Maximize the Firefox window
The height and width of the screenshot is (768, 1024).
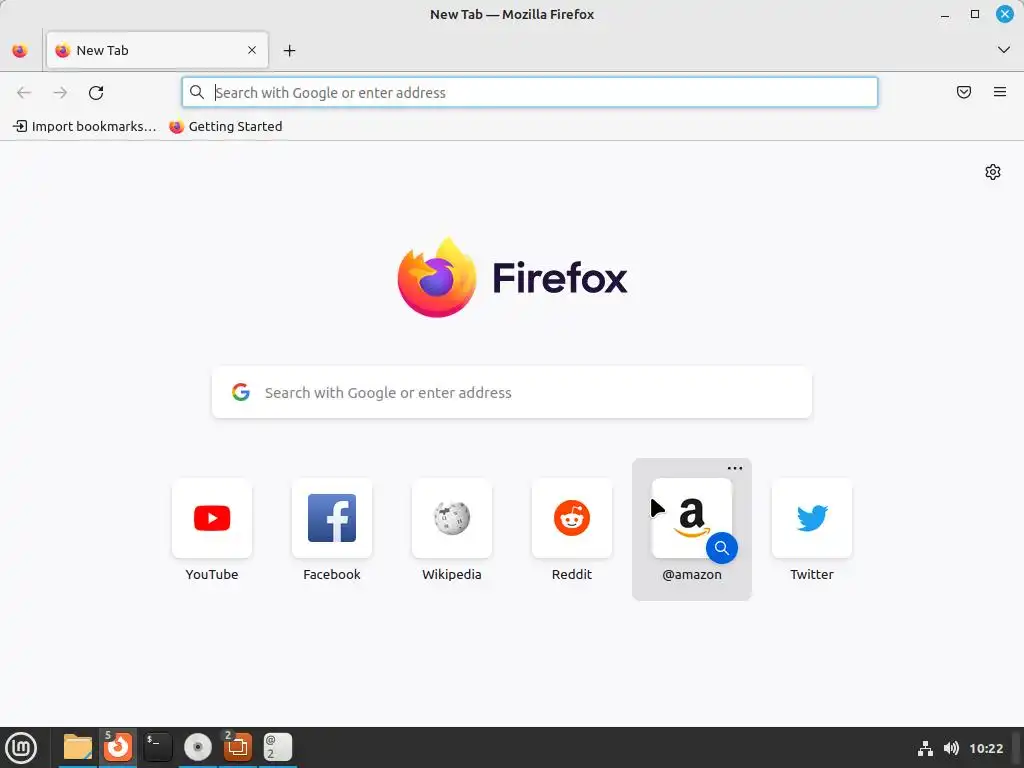coord(975,14)
